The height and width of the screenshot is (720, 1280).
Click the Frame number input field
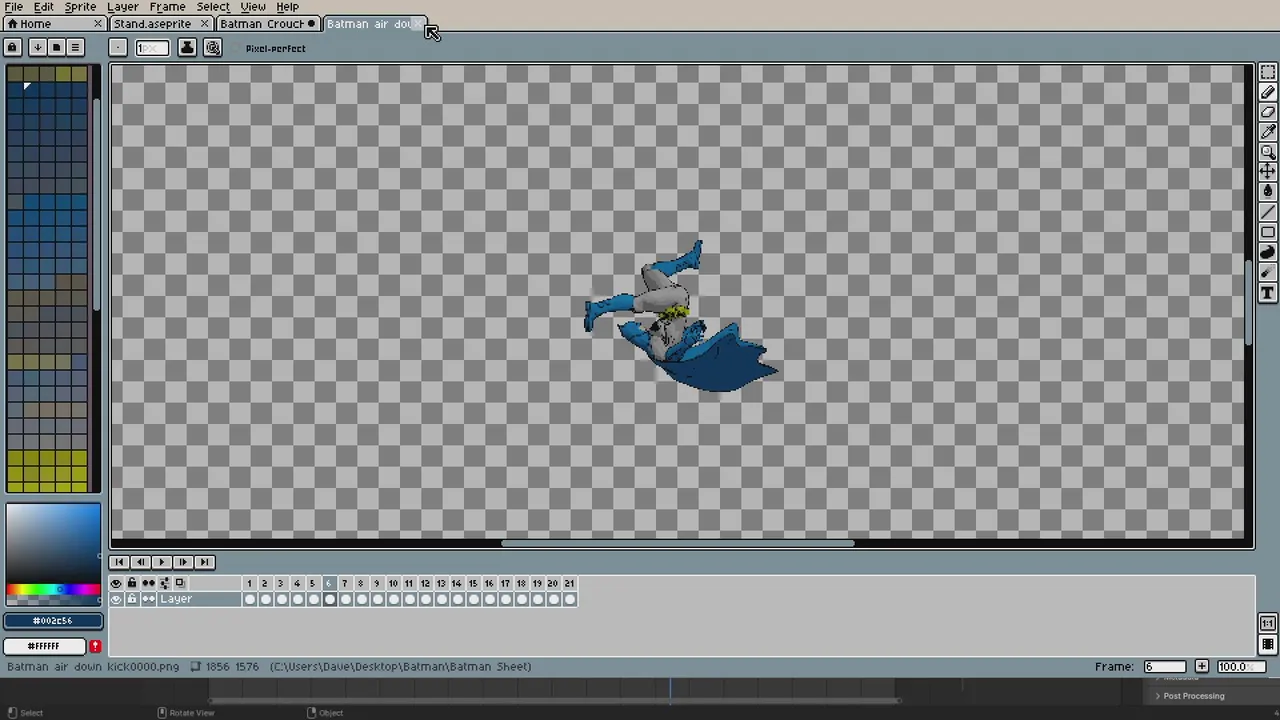point(1165,667)
